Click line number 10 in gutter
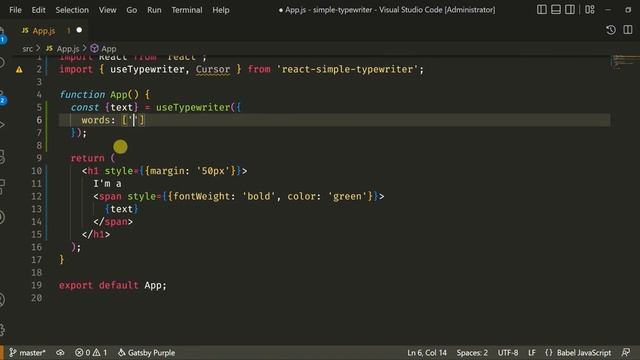The height and width of the screenshot is (360, 640). (36, 171)
